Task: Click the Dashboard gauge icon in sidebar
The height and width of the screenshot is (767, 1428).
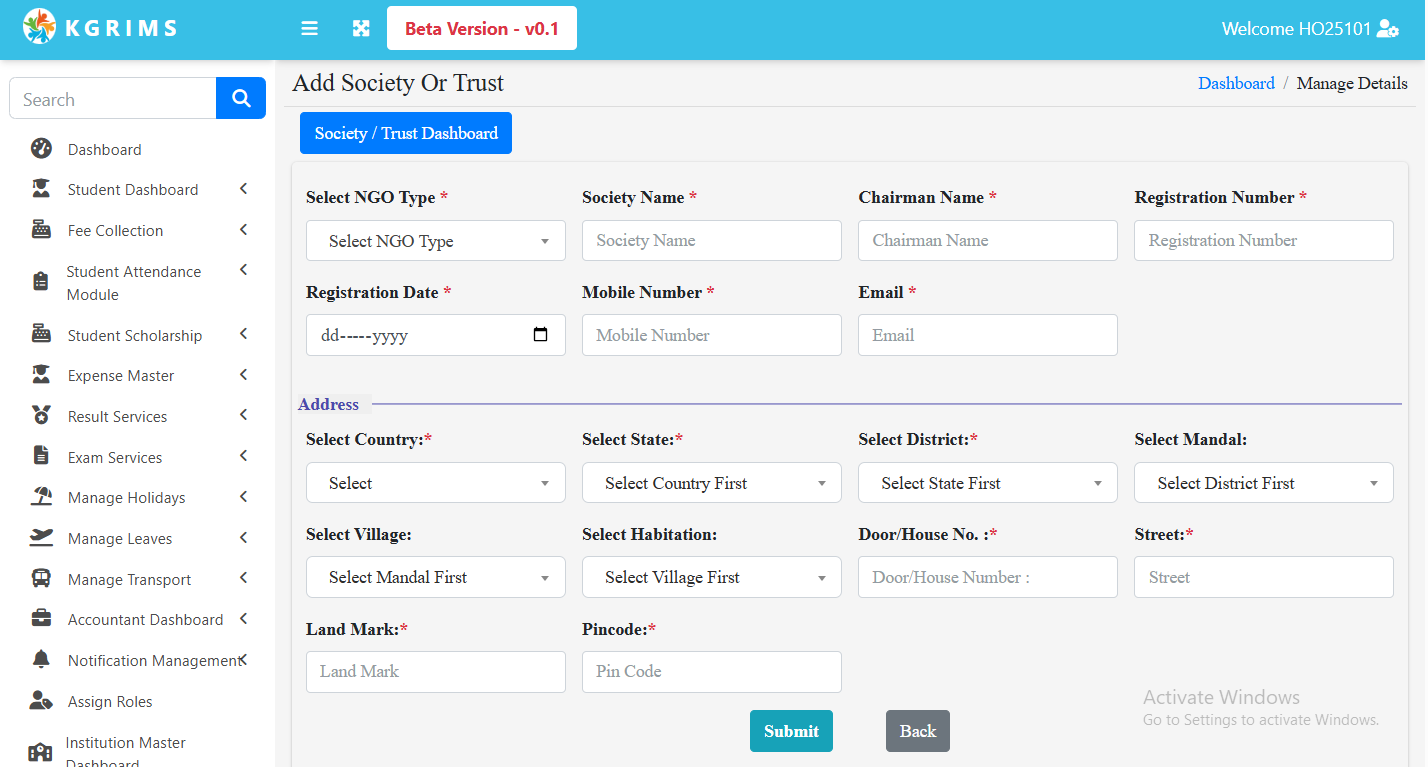Action: 41,149
